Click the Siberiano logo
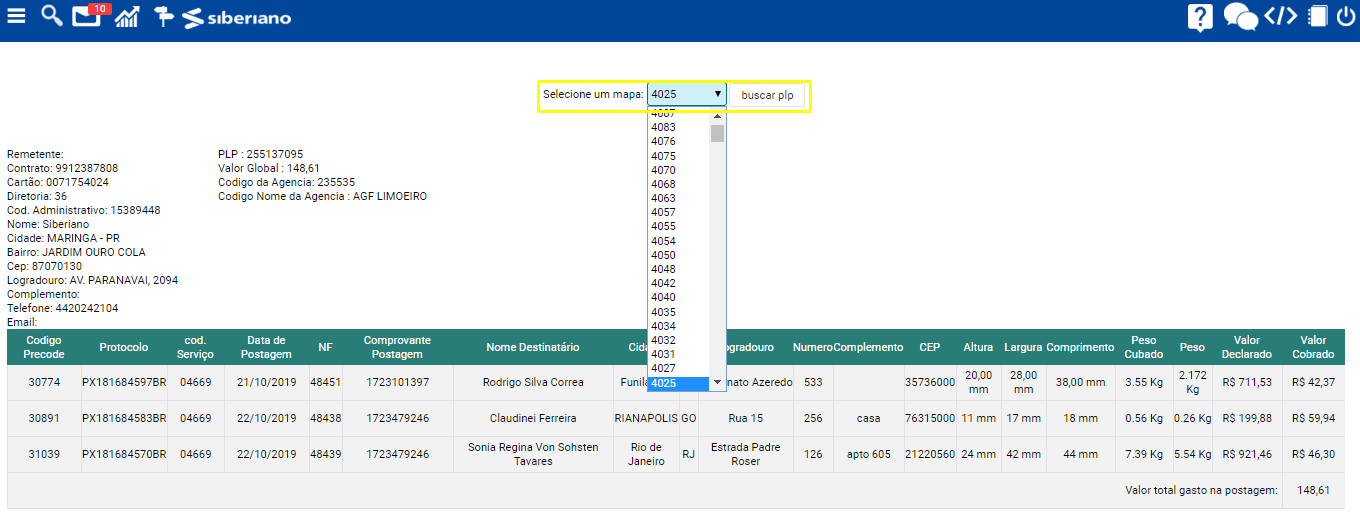1360x513 pixels. coord(237,17)
